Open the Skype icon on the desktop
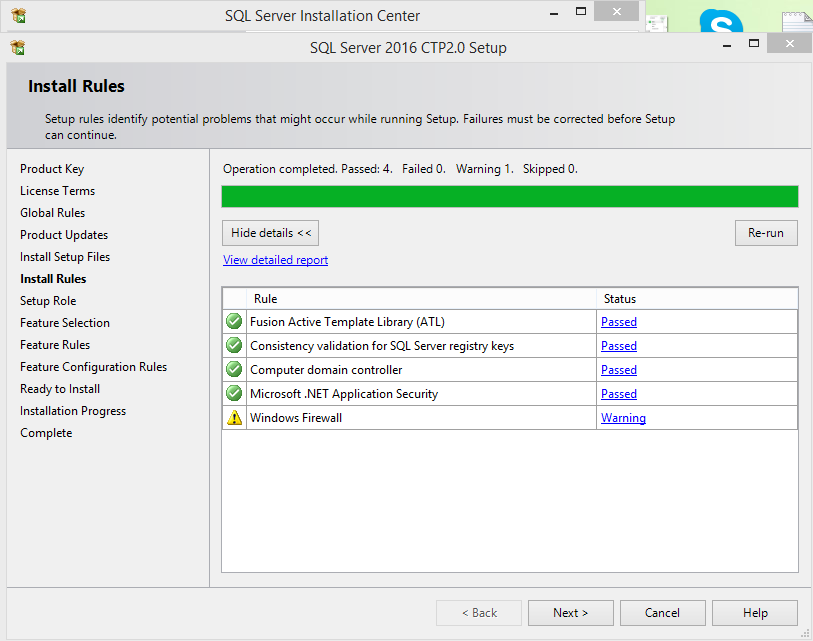Image resolution: width=813 pixels, height=641 pixels. 721,21
